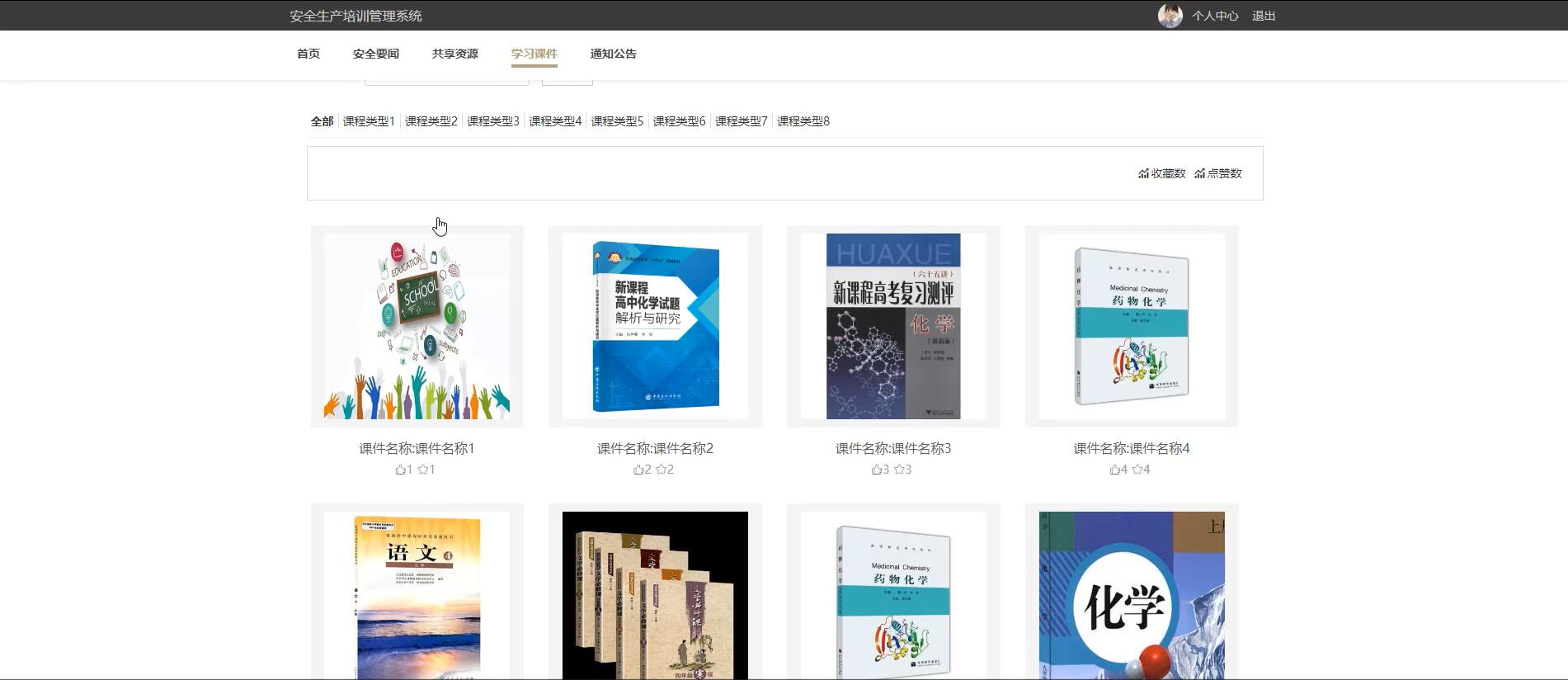Click star icon under 课件名称3
Viewport: 1568px width, 680px height.
(x=899, y=470)
